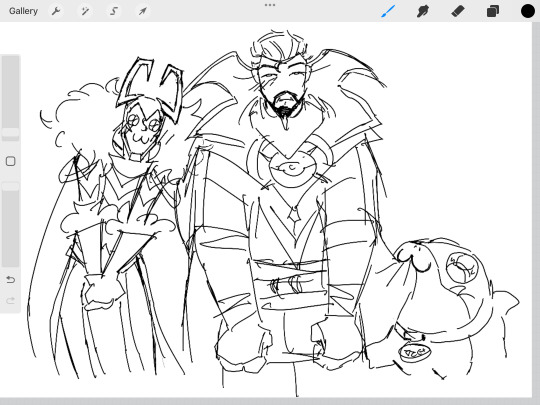The height and width of the screenshot is (405, 540).
Task: Open the black active color swatch
Action: 528,11
